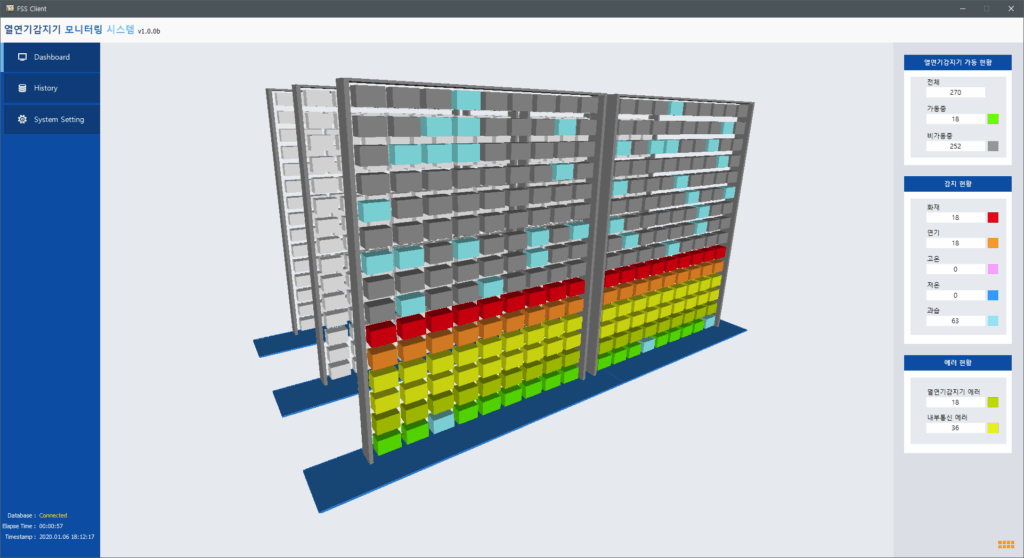
Task: Choose the blue 저온 color swatch
Action: pyautogui.click(x=993, y=295)
